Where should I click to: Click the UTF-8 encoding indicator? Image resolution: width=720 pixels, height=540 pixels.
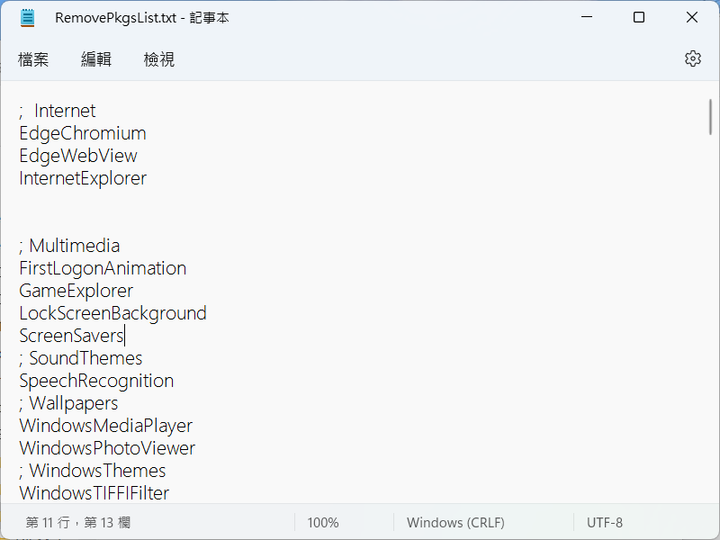pyautogui.click(x=605, y=523)
